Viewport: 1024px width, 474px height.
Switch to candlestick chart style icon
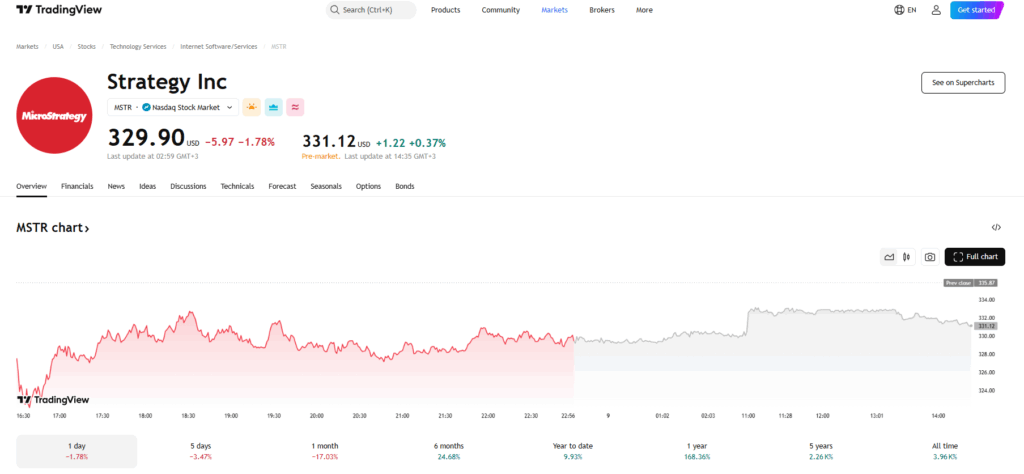click(906, 257)
